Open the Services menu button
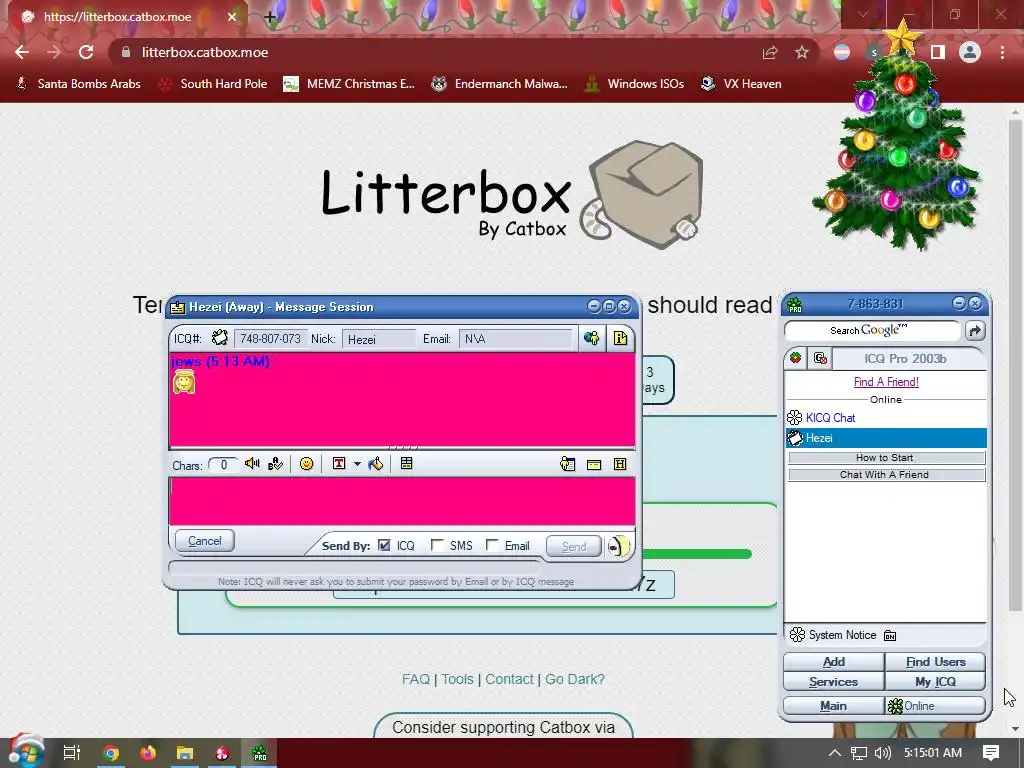The image size is (1024, 768). tap(834, 682)
